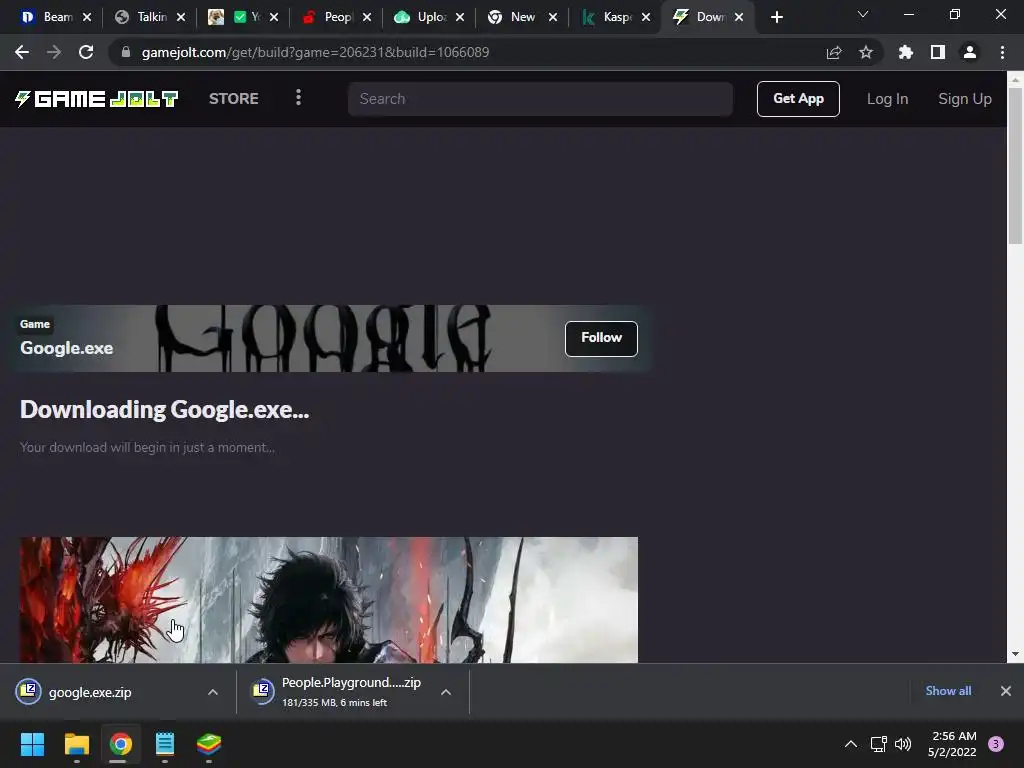The image size is (1024, 768).
Task: Click the Game Jolt search field
Action: pos(540,99)
